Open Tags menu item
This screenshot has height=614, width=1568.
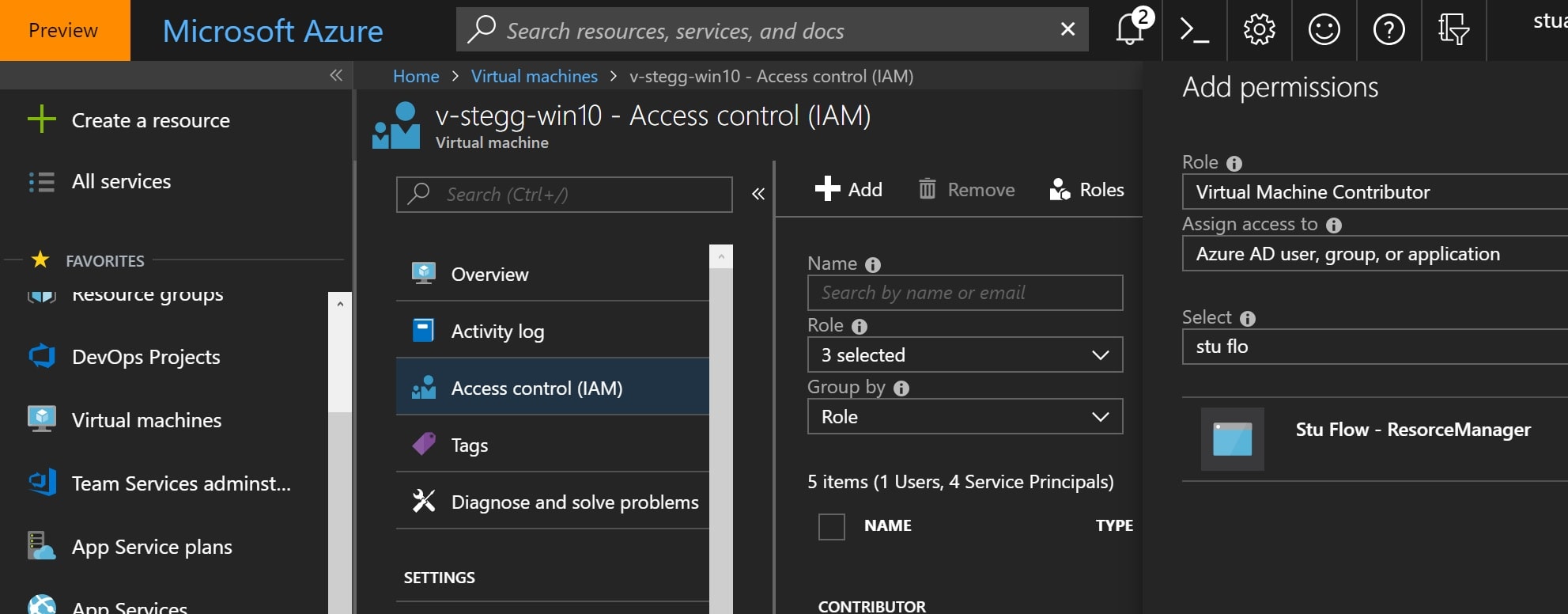[552, 445]
